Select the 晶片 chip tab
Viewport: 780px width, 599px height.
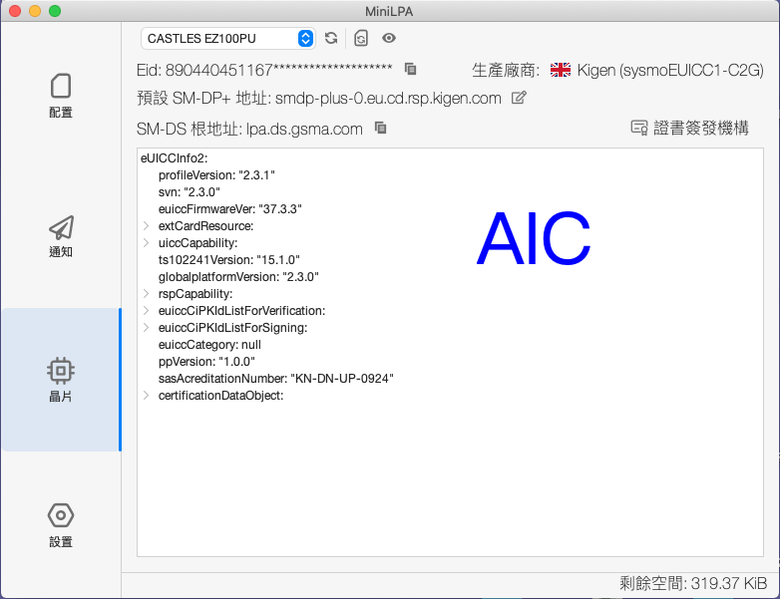pyautogui.click(x=61, y=380)
